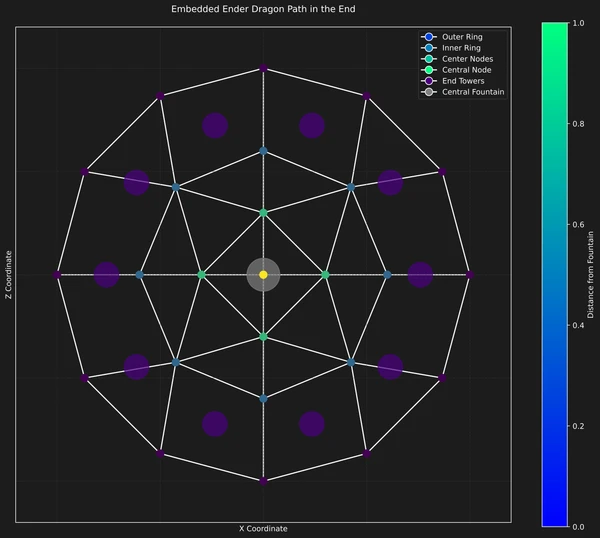
Task: Click the Central Node legend marker
Action: 429,70
